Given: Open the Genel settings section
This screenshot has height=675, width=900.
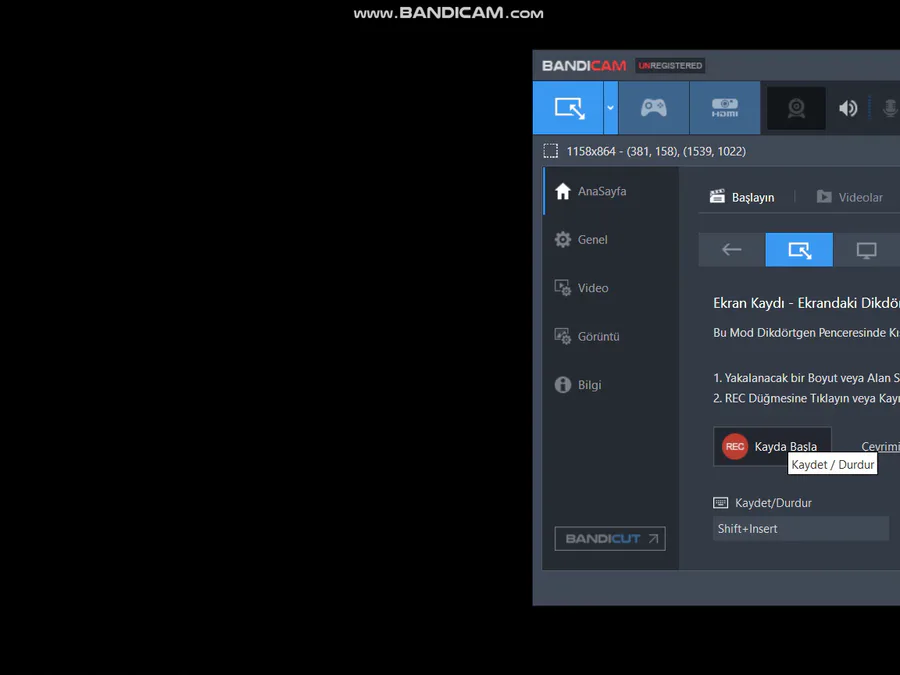Looking at the screenshot, I should pos(611,239).
